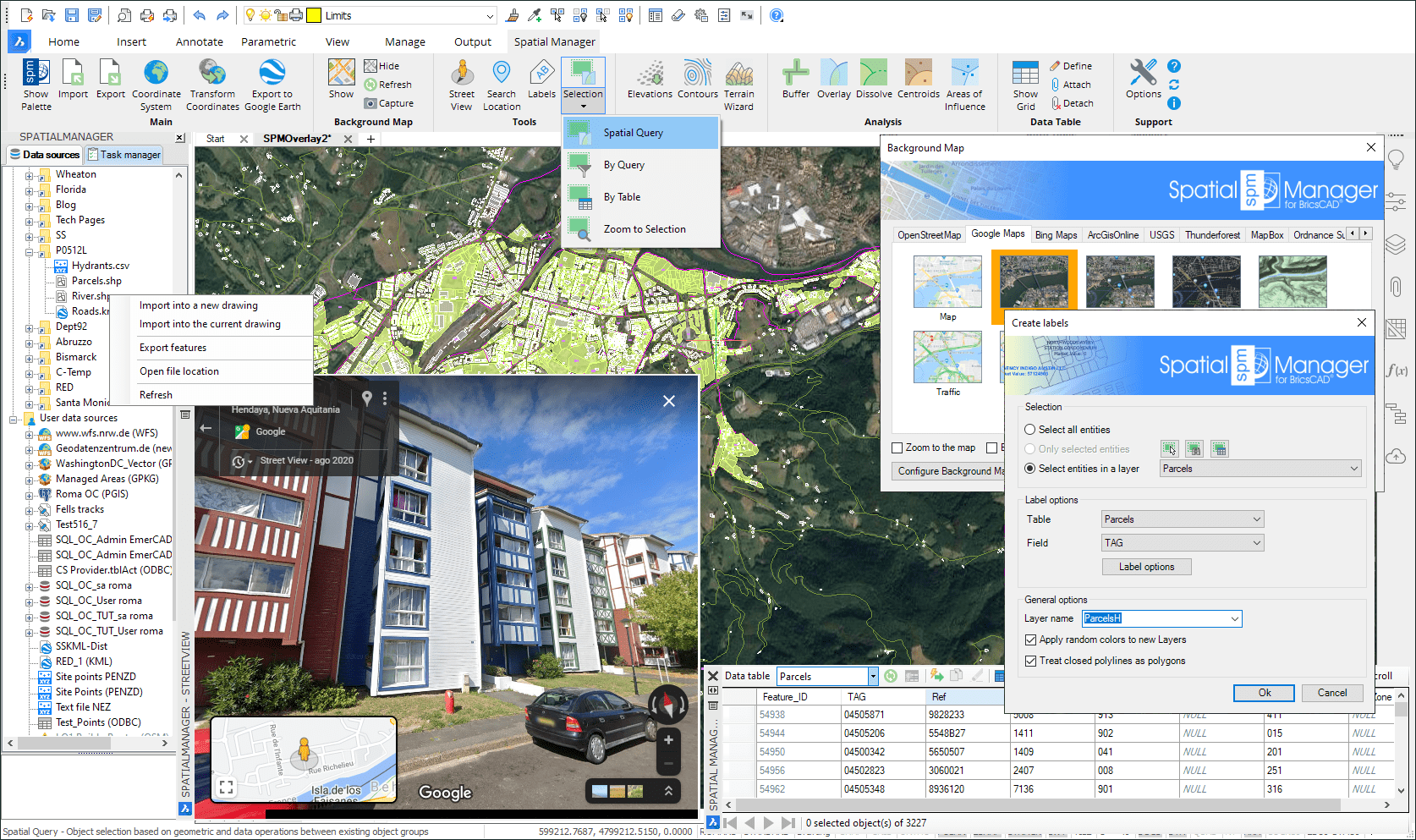Expand the Wheaton tree node
This screenshot has width=1416, height=840.
click(x=29, y=176)
